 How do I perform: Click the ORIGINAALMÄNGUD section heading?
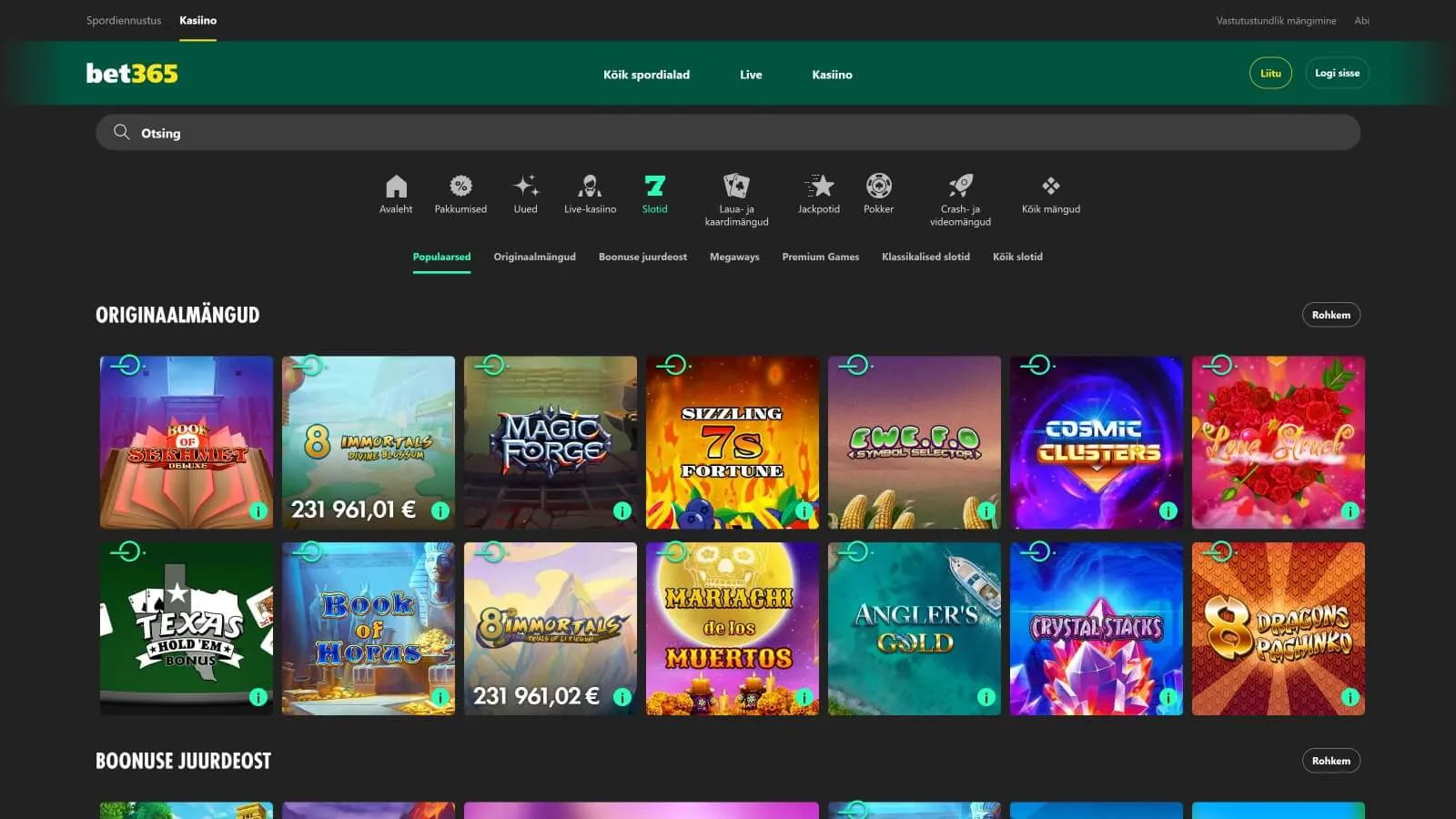coord(177,315)
